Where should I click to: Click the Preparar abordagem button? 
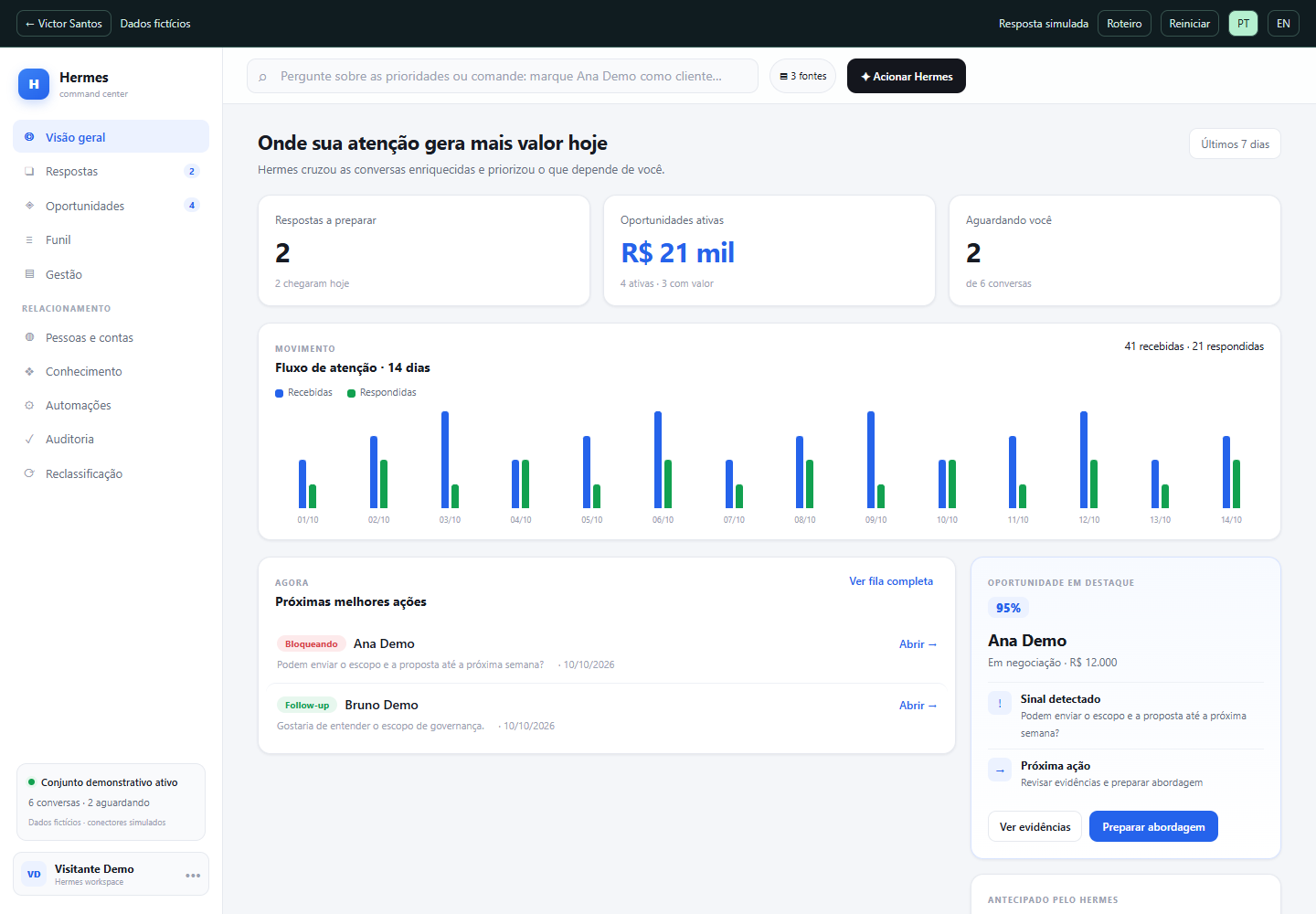pos(1153,826)
